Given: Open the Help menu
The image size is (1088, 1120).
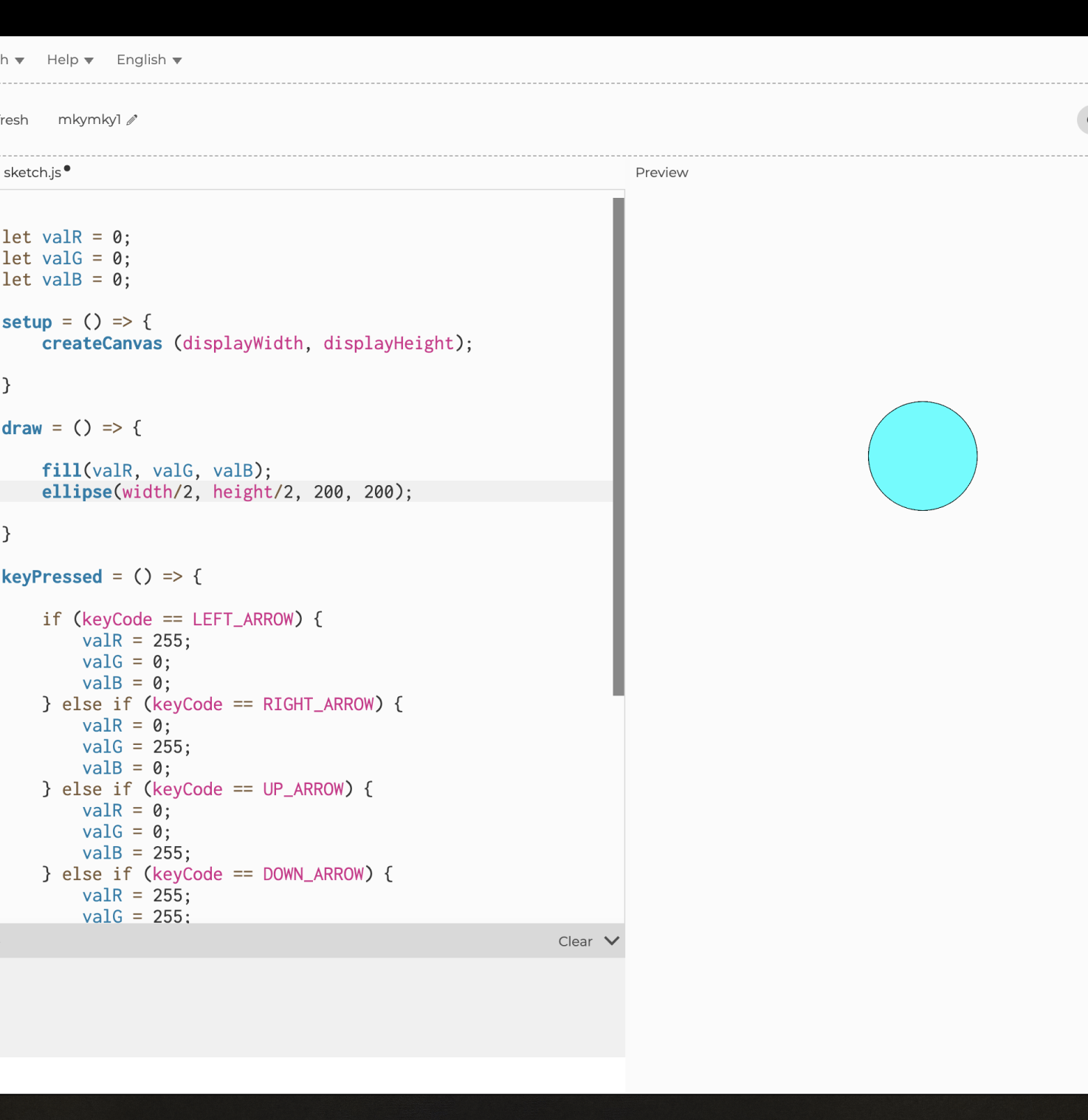Looking at the screenshot, I should point(70,60).
